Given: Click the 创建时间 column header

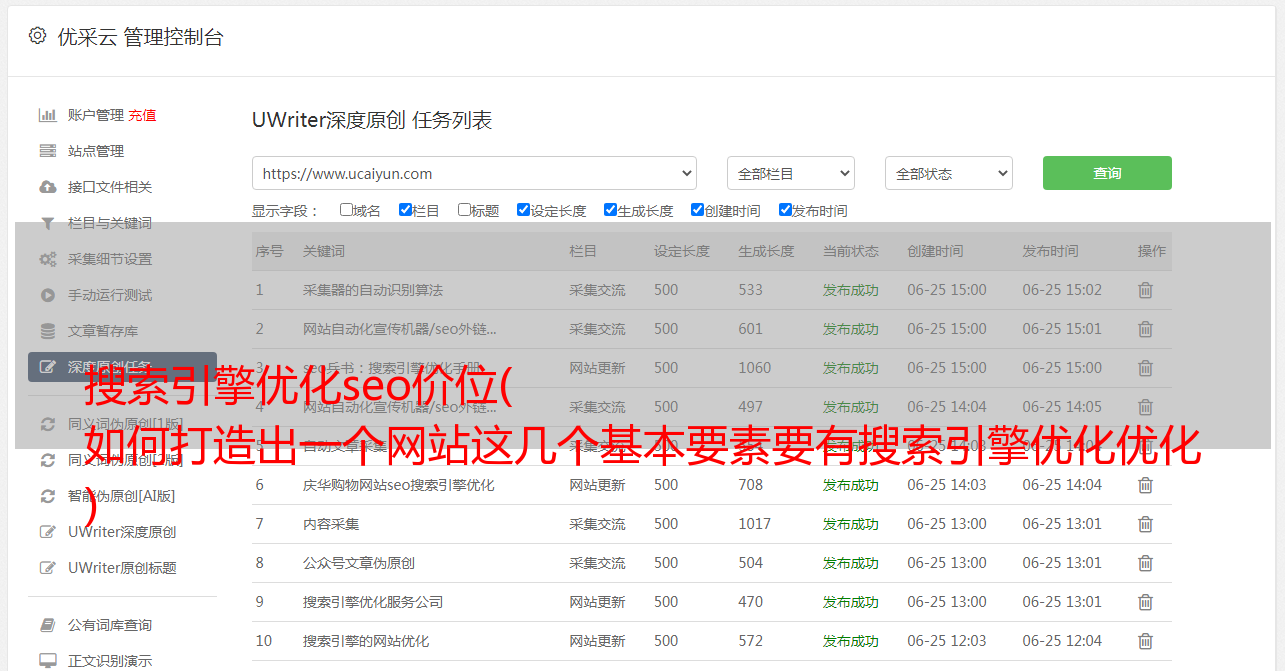Looking at the screenshot, I should click(x=935, y=251).
